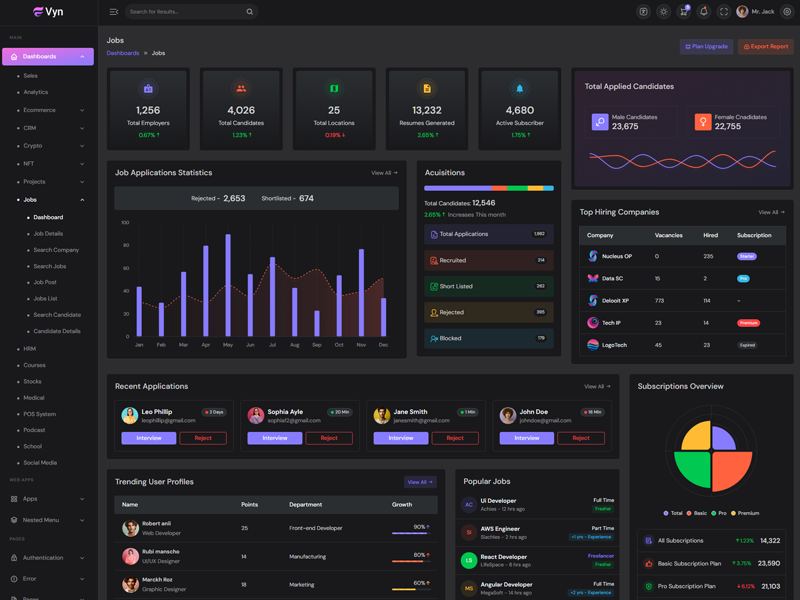Select Analytics from sidebar menu
Screen dimensions: 800x600
(36, 92)
